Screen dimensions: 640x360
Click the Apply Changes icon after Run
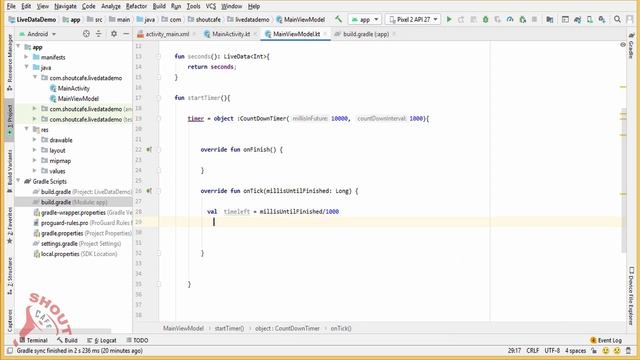click(x=461, y=19)
